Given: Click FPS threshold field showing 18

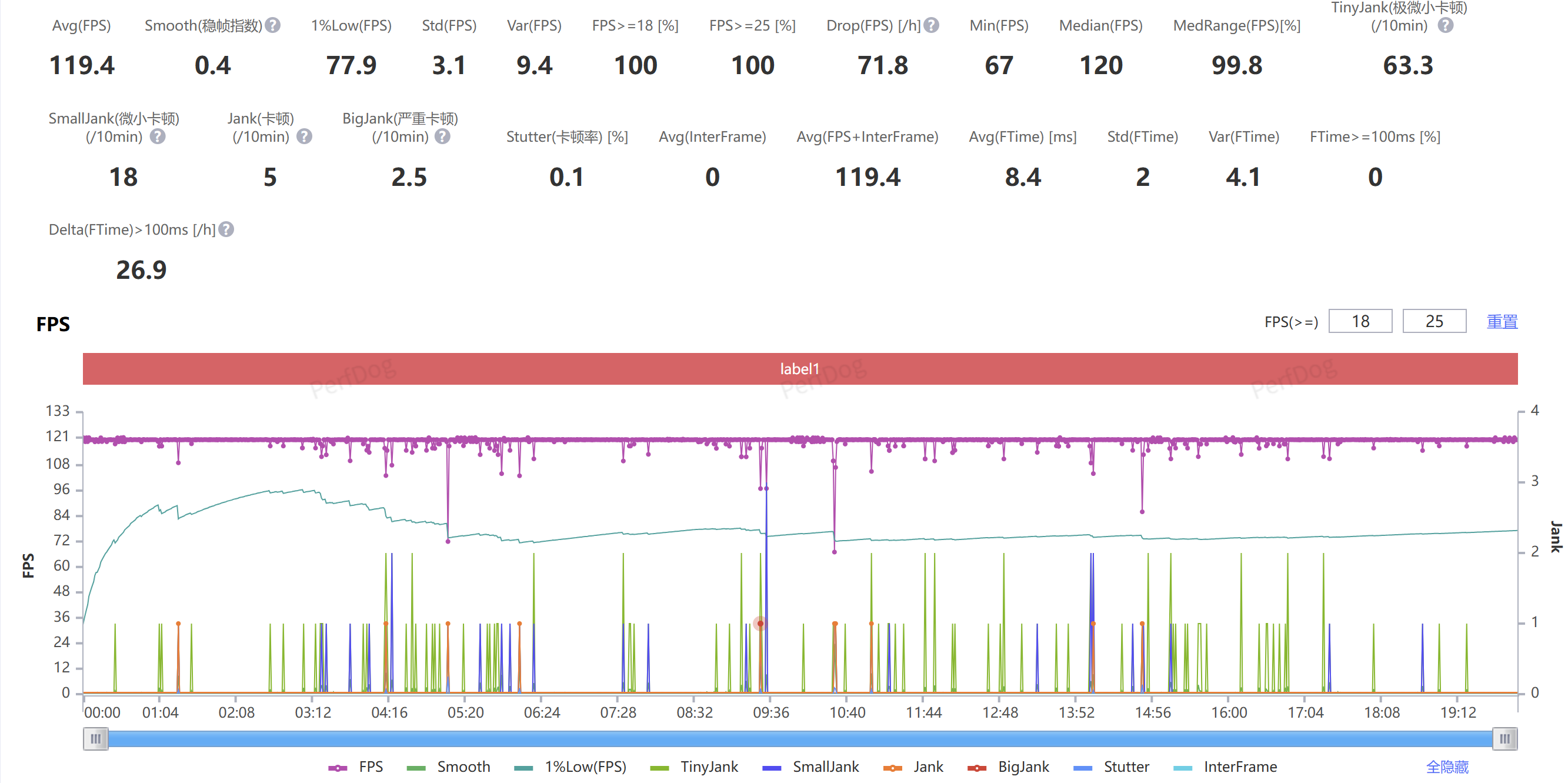Looking at the screenshot, I should point(1360,321).
